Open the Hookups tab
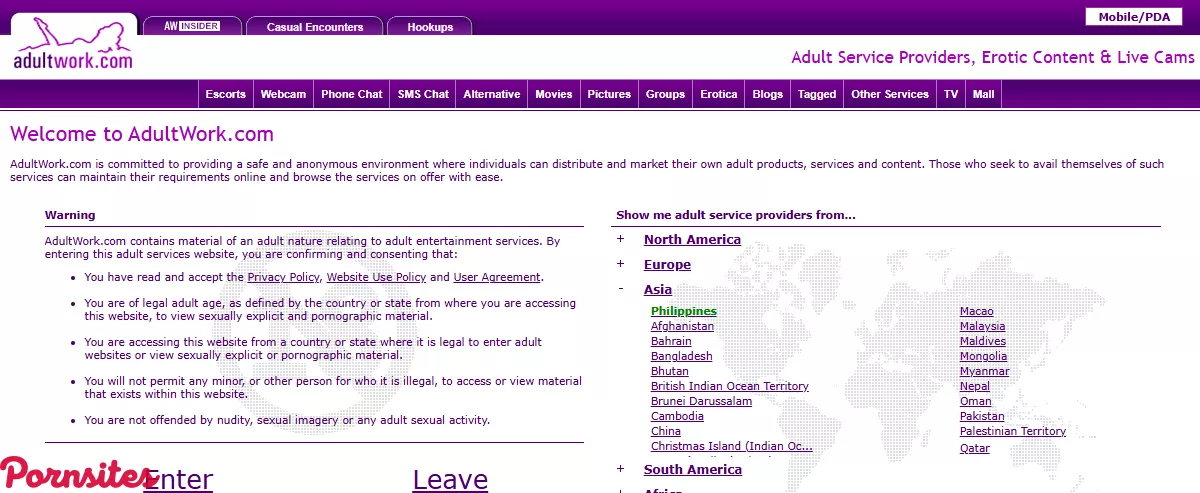The width and height of the screenshot is (1200, 493). 430,27
